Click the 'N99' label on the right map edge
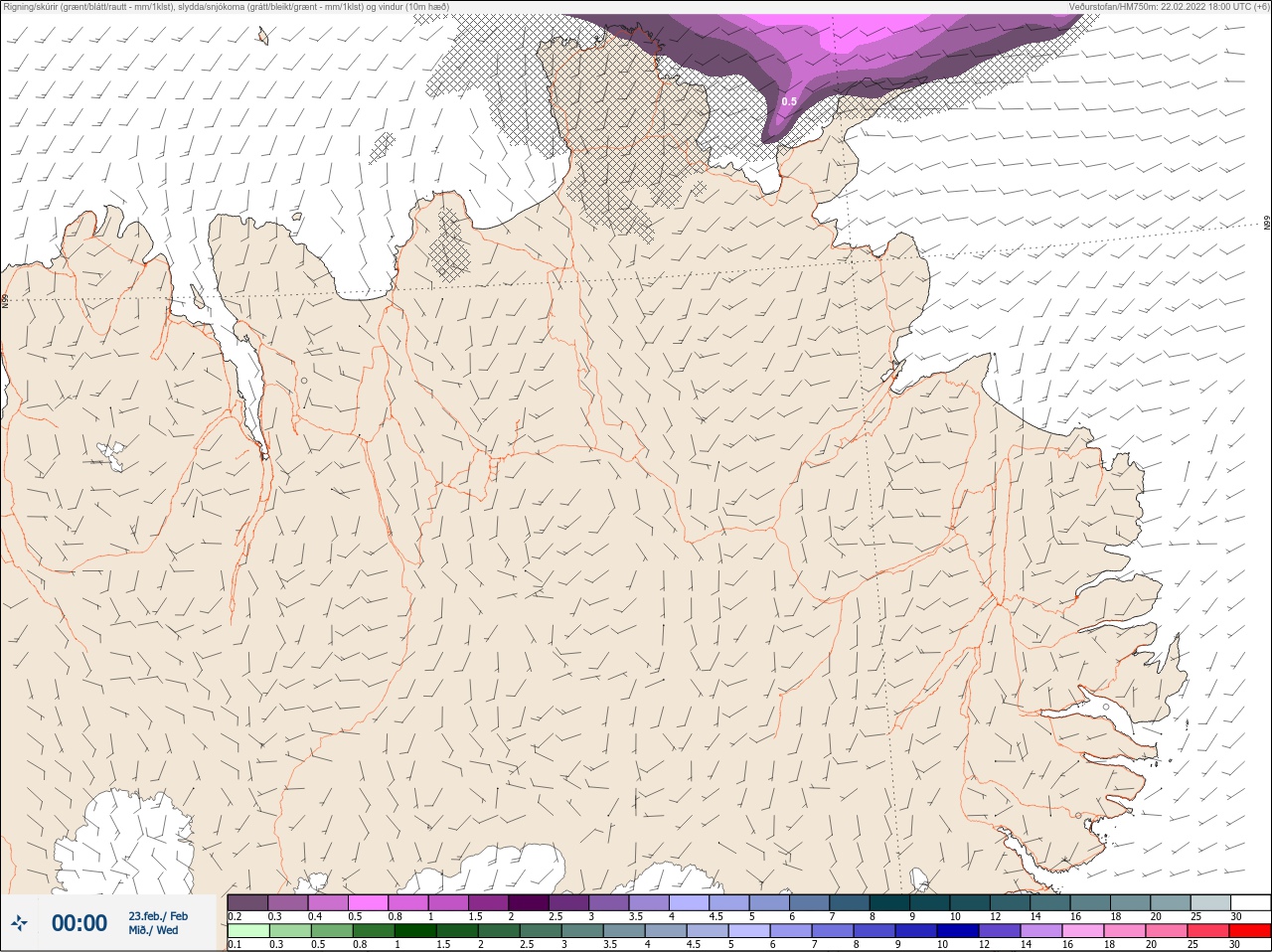1272x952 pixels. 1267,224
